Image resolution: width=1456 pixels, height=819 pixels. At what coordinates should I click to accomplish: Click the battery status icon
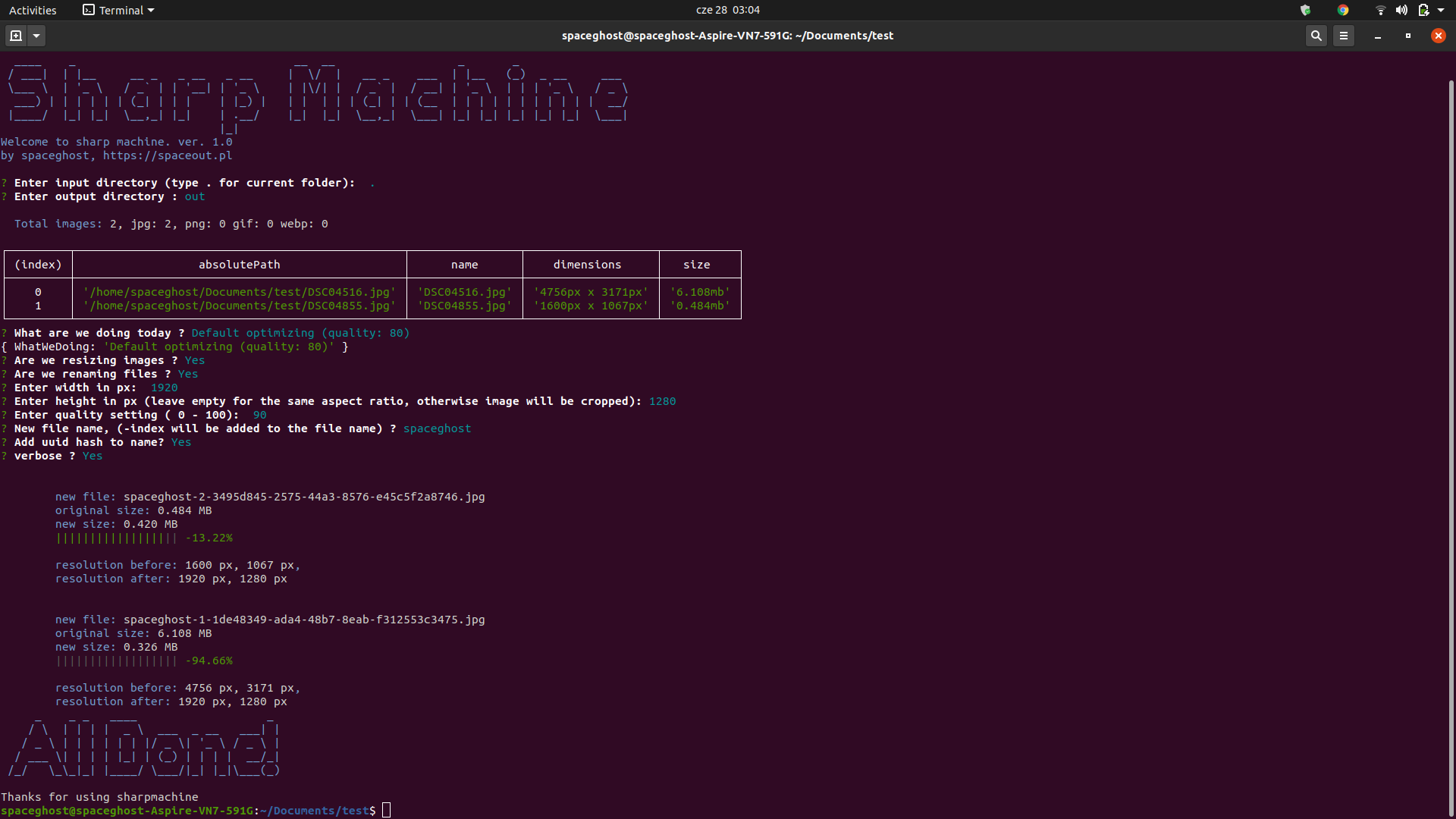tap(1423, 10)
